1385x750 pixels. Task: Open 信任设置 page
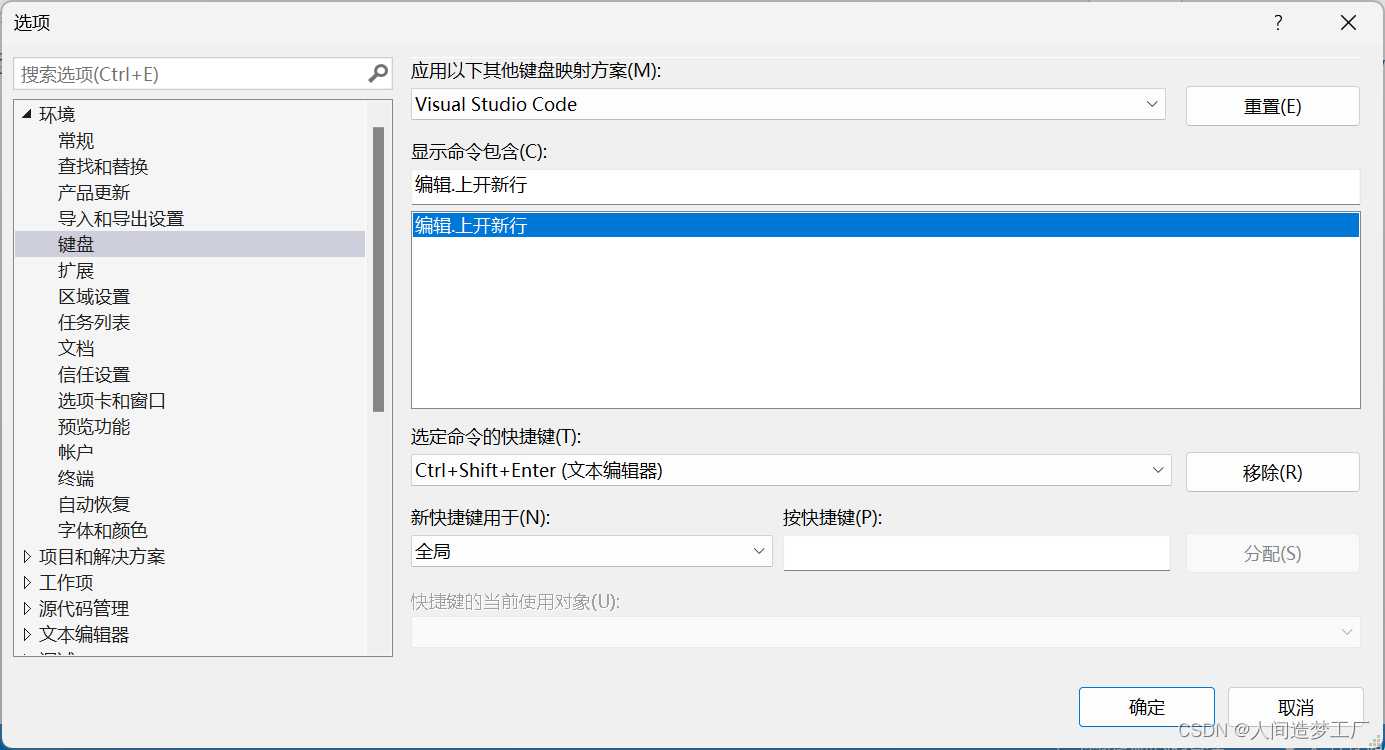94,375
